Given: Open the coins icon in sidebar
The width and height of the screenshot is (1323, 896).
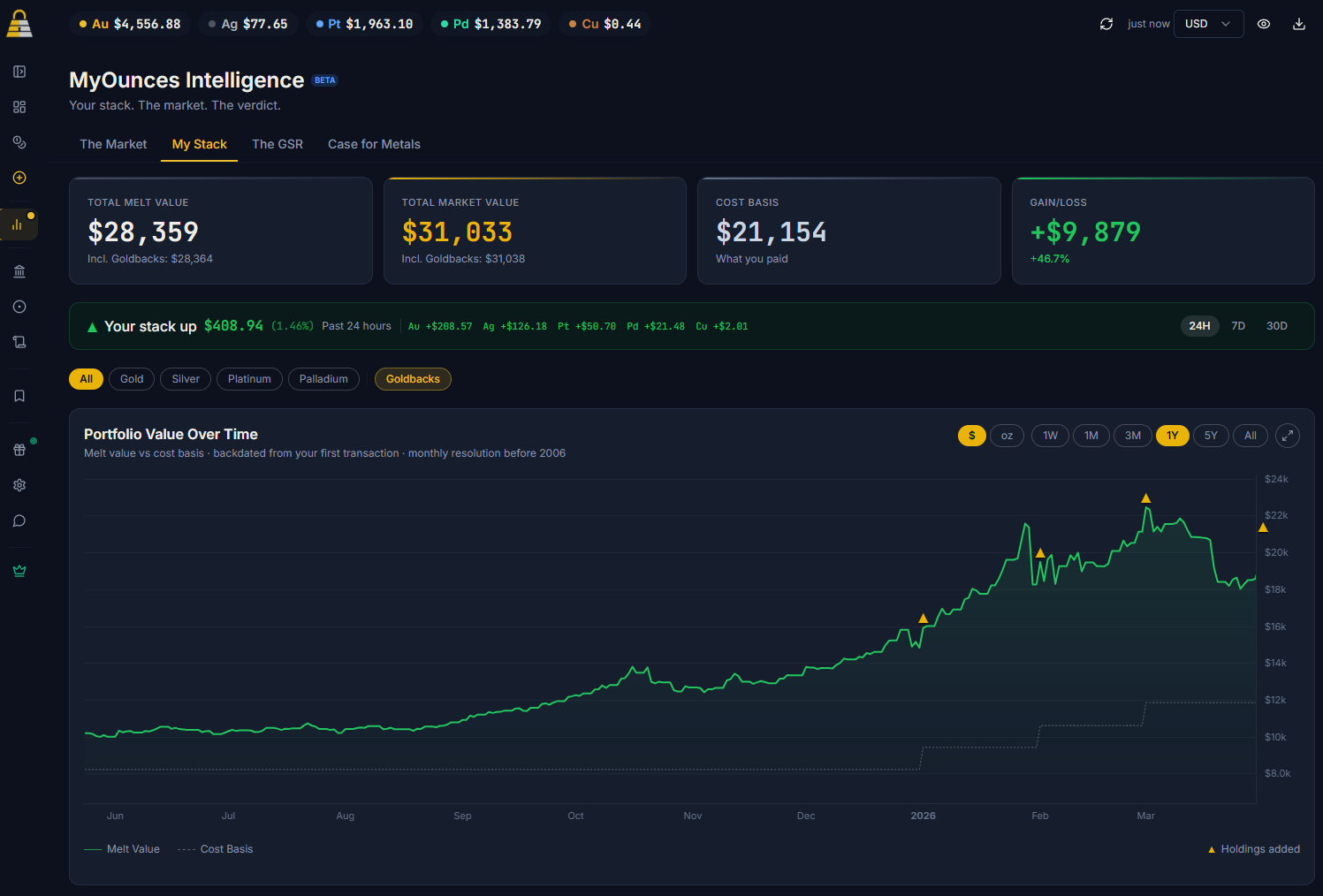Looking at the screenshot, I should (19, 142).
